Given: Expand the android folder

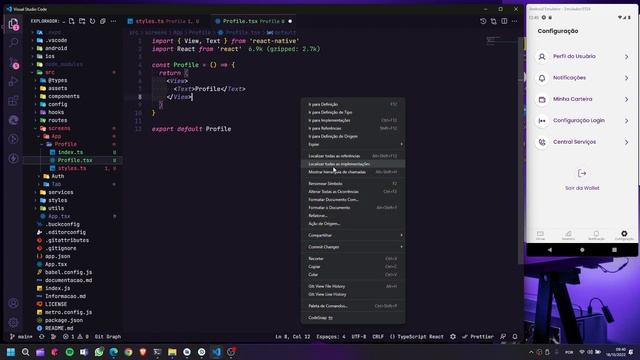Looking at the screenshot, I should coord(56,48).
